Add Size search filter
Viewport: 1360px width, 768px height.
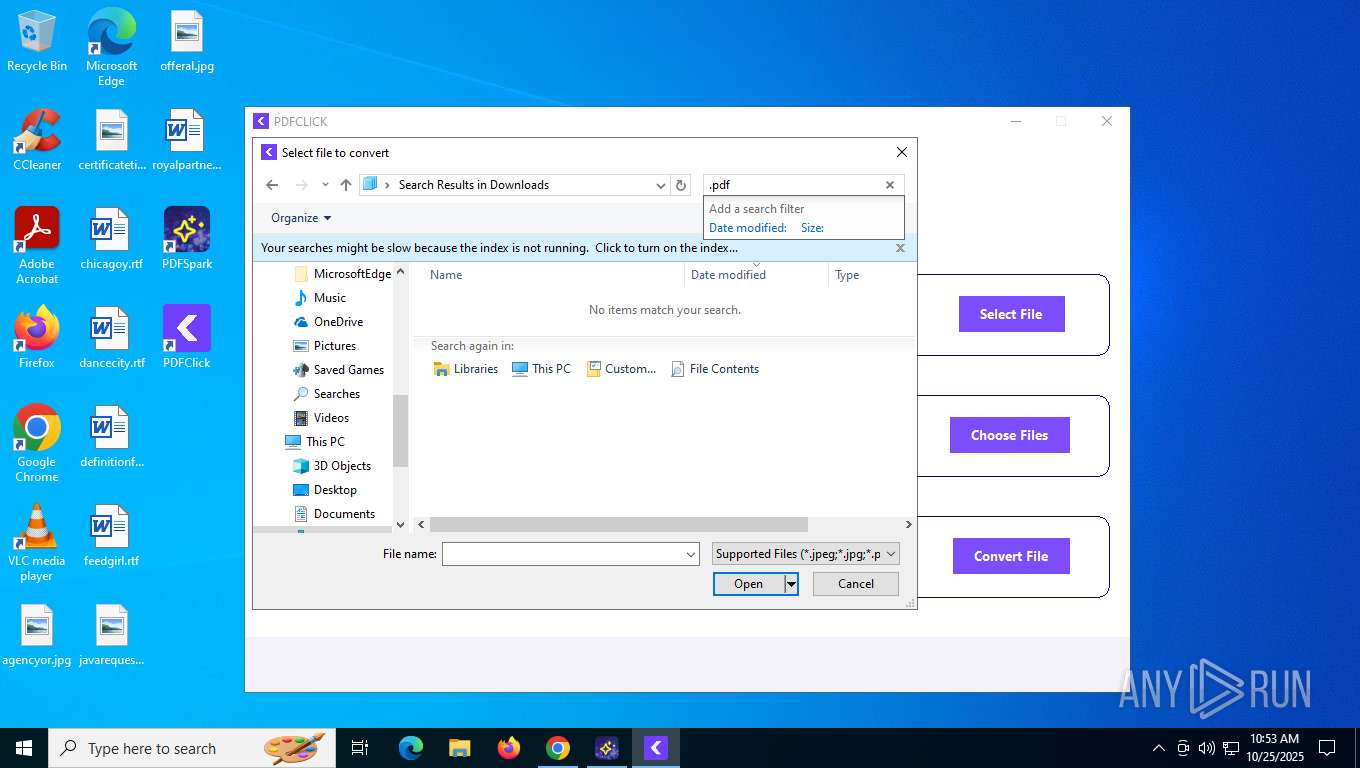click(812, 228)
